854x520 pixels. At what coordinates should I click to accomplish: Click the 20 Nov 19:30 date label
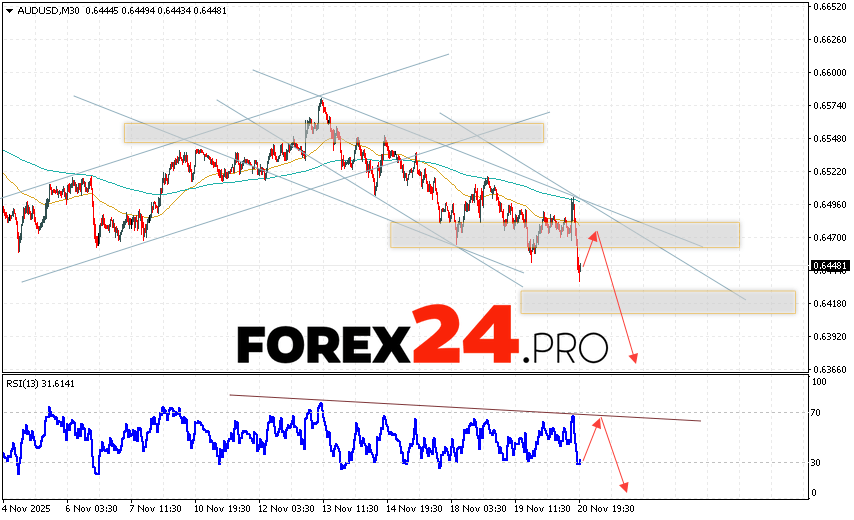point(605,507)
